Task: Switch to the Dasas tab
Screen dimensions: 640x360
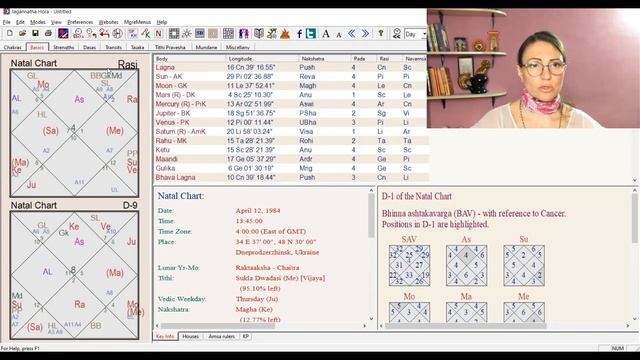Action: [89, 47]
